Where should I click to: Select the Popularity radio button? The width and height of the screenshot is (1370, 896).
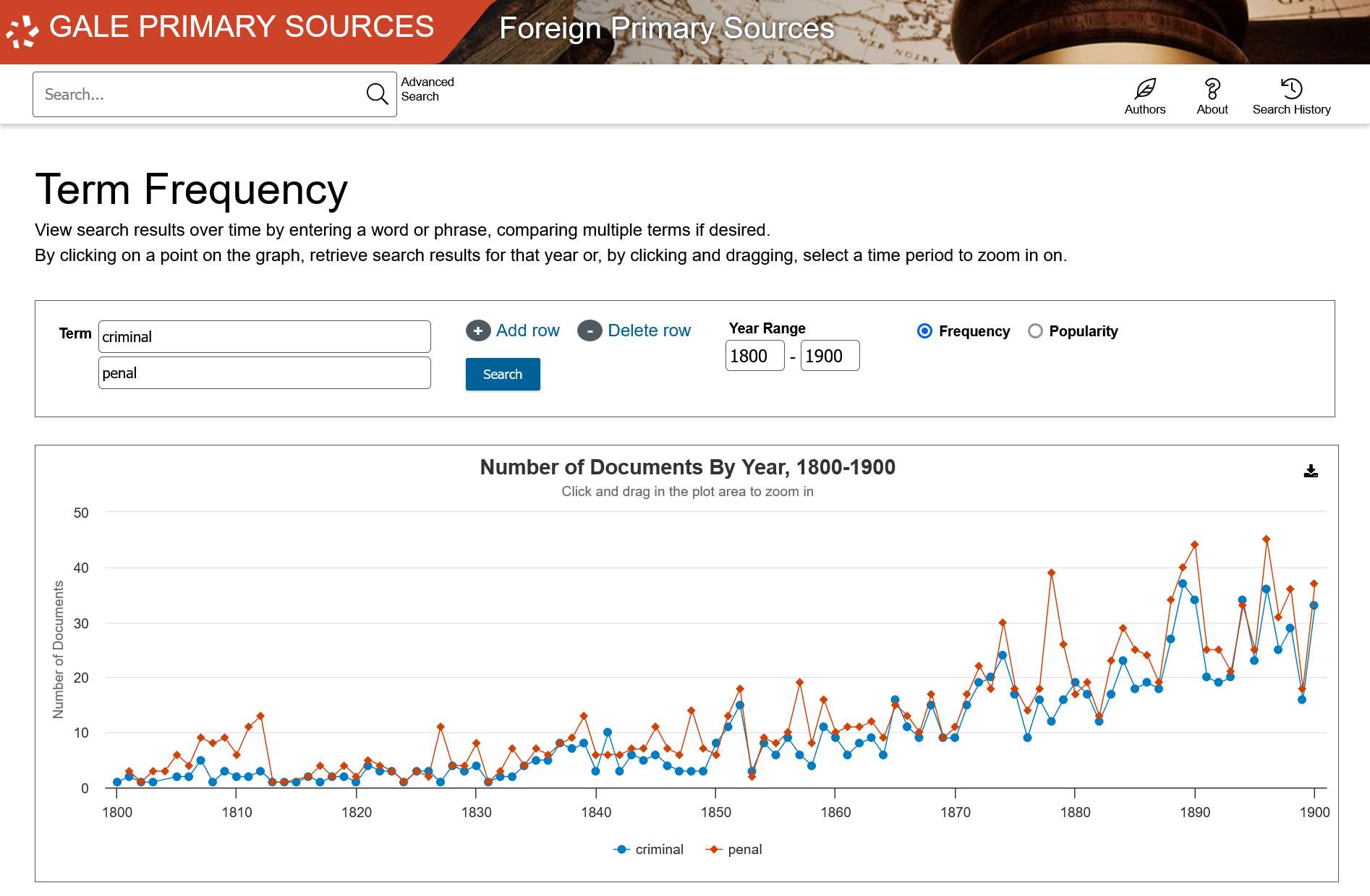(x=1035, y=331)
